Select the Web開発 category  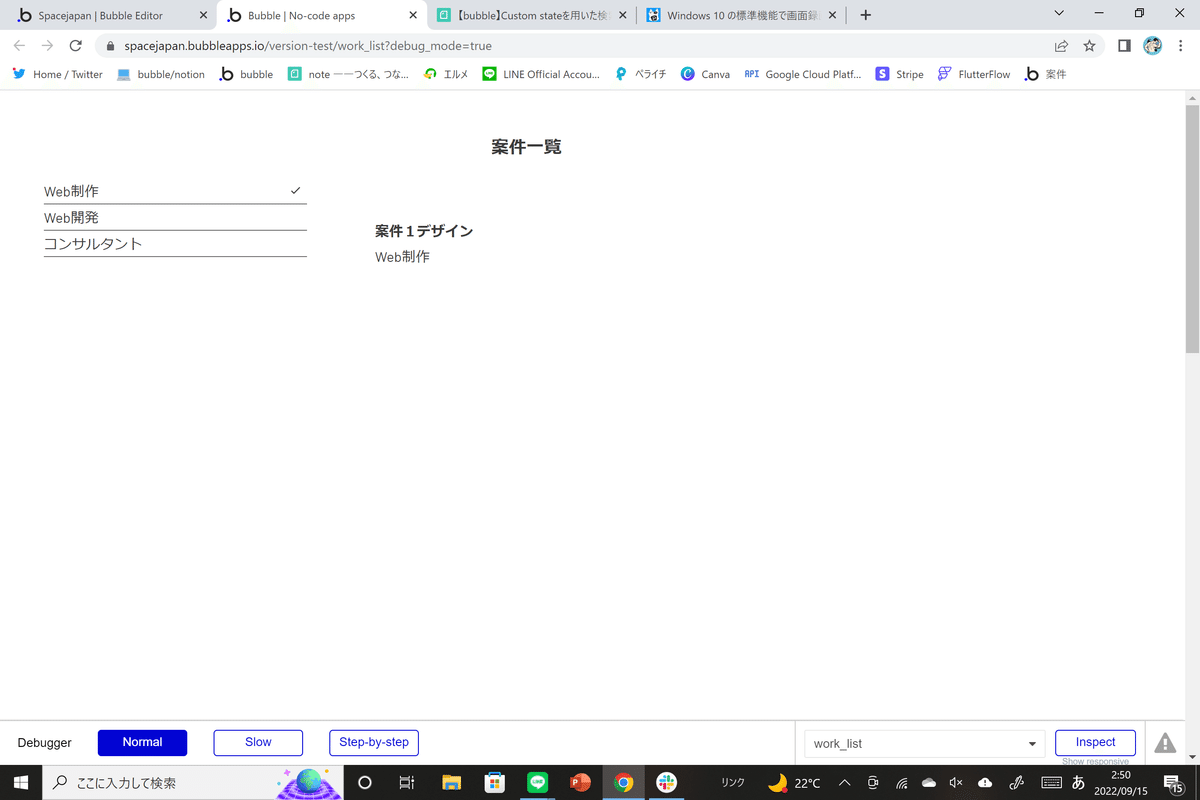point(175,217)
